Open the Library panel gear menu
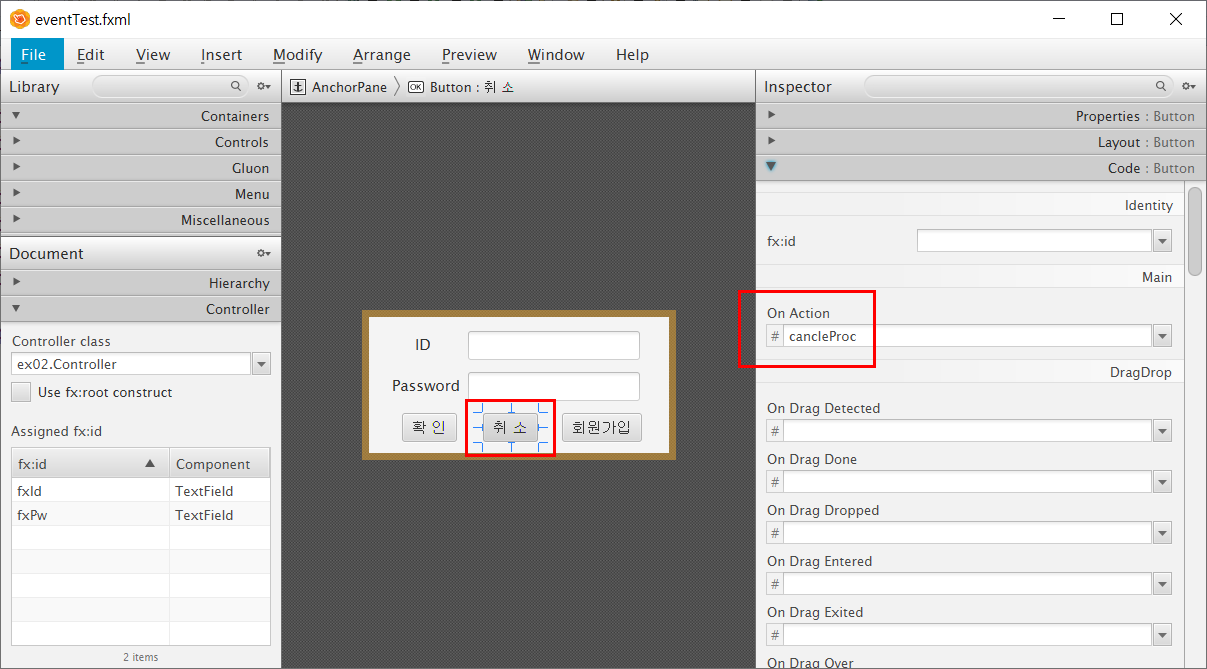The height and width of the screenshot is (669, 1207). coord(264,87)
